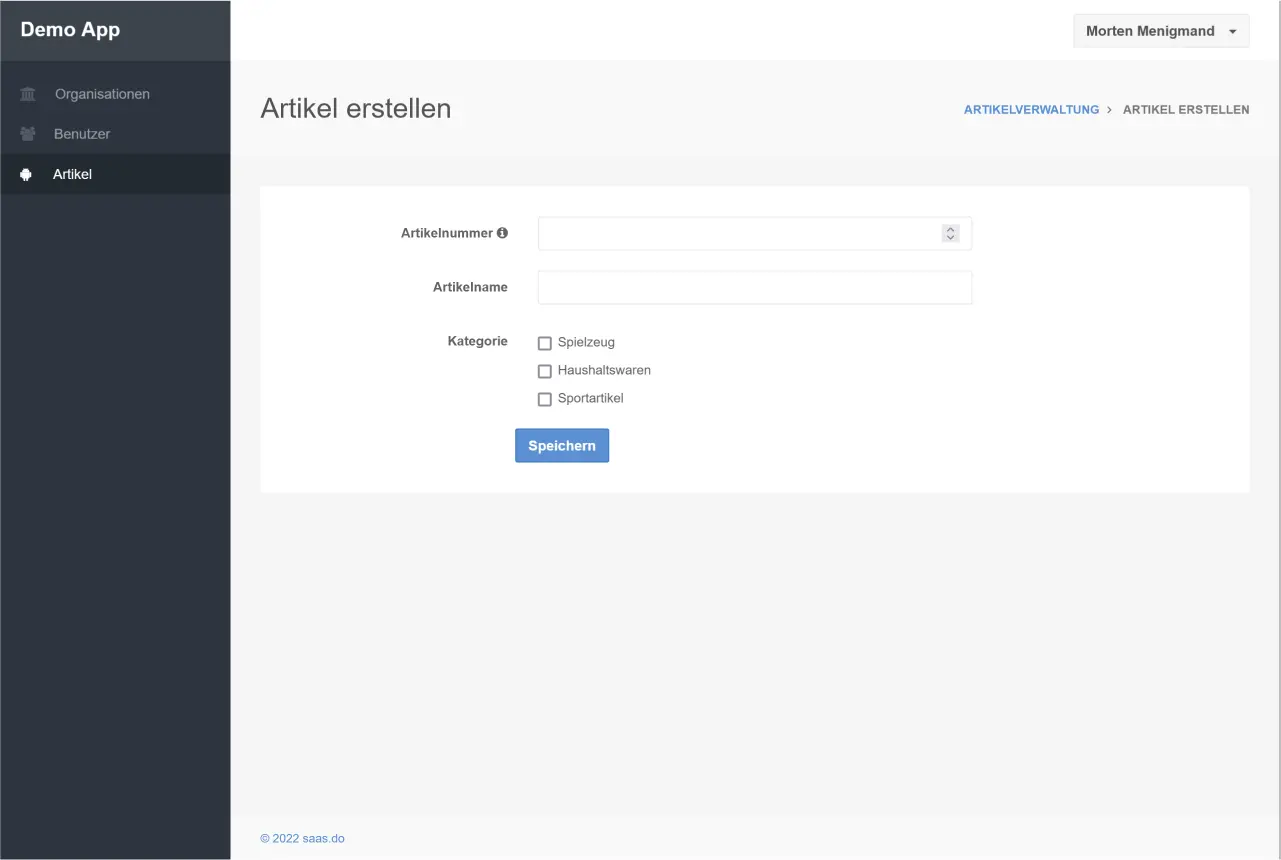Click into the Artikelname text field

754,288
